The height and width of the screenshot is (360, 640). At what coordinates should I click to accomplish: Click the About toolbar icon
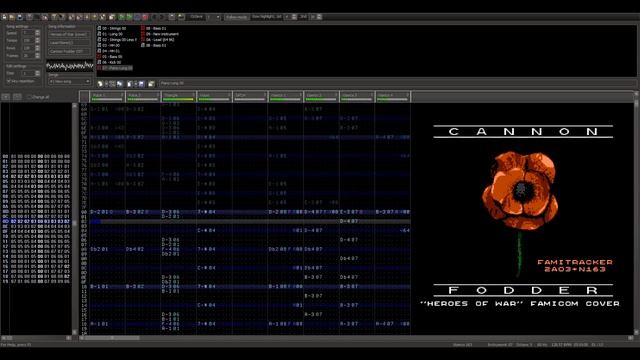[x=54, y=17]
